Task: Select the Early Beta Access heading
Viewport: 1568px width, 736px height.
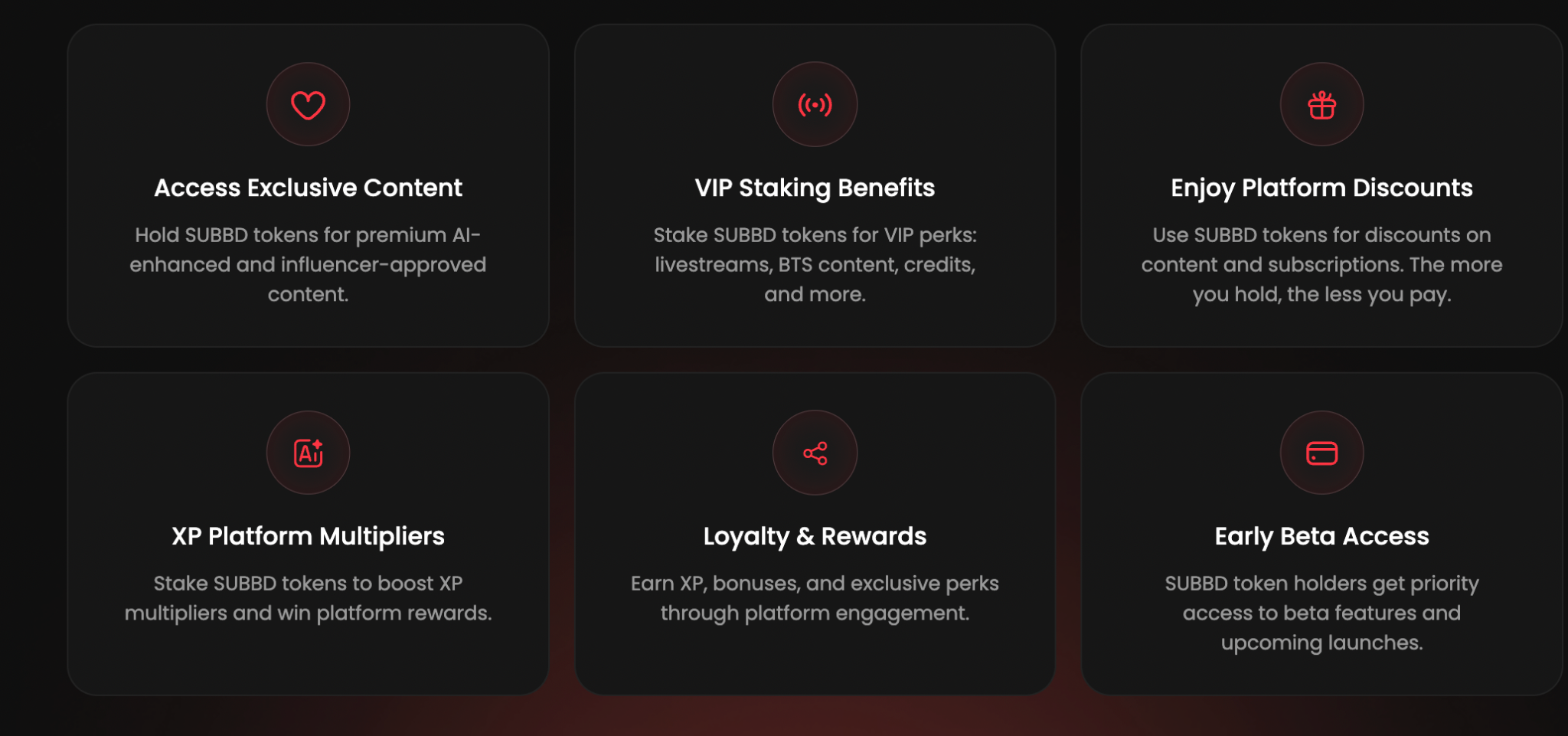Action: (1321, 536)
